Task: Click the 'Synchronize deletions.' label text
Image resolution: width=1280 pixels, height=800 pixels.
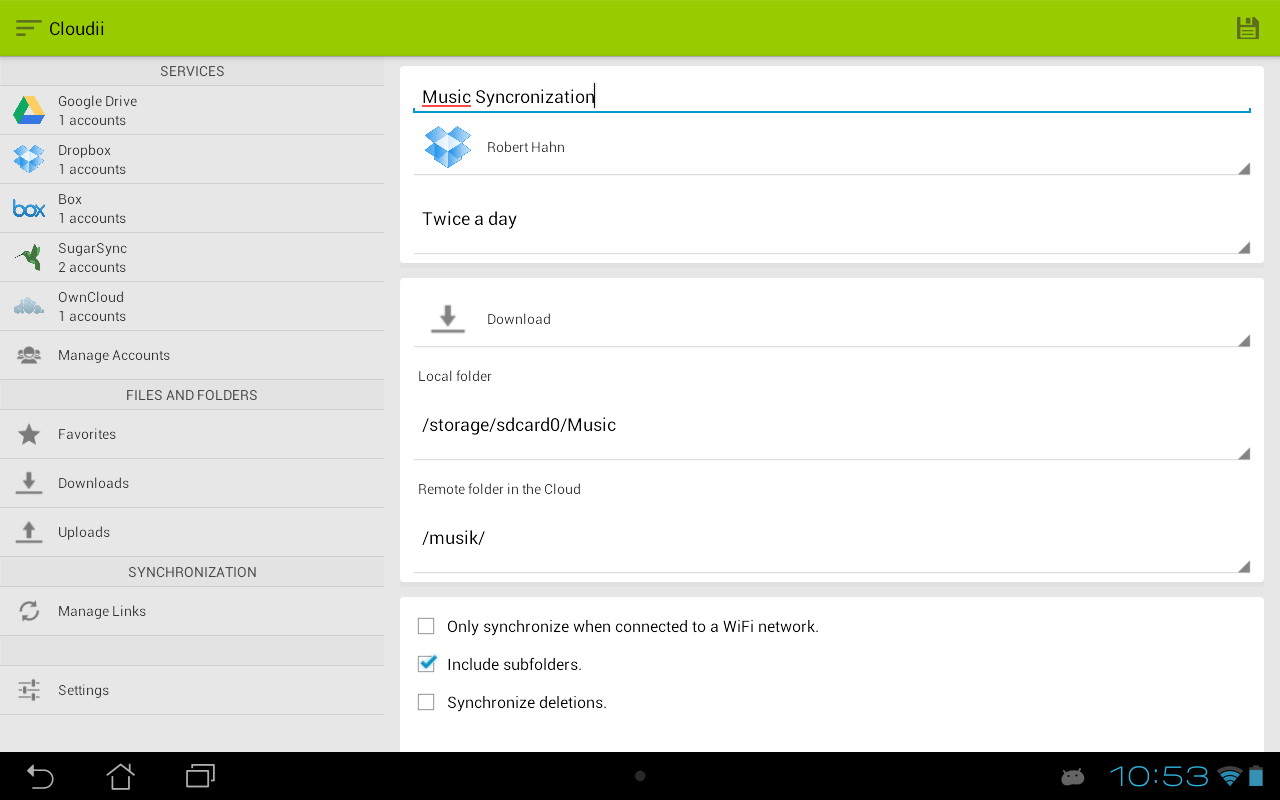Action: click(x=527, y=703)
